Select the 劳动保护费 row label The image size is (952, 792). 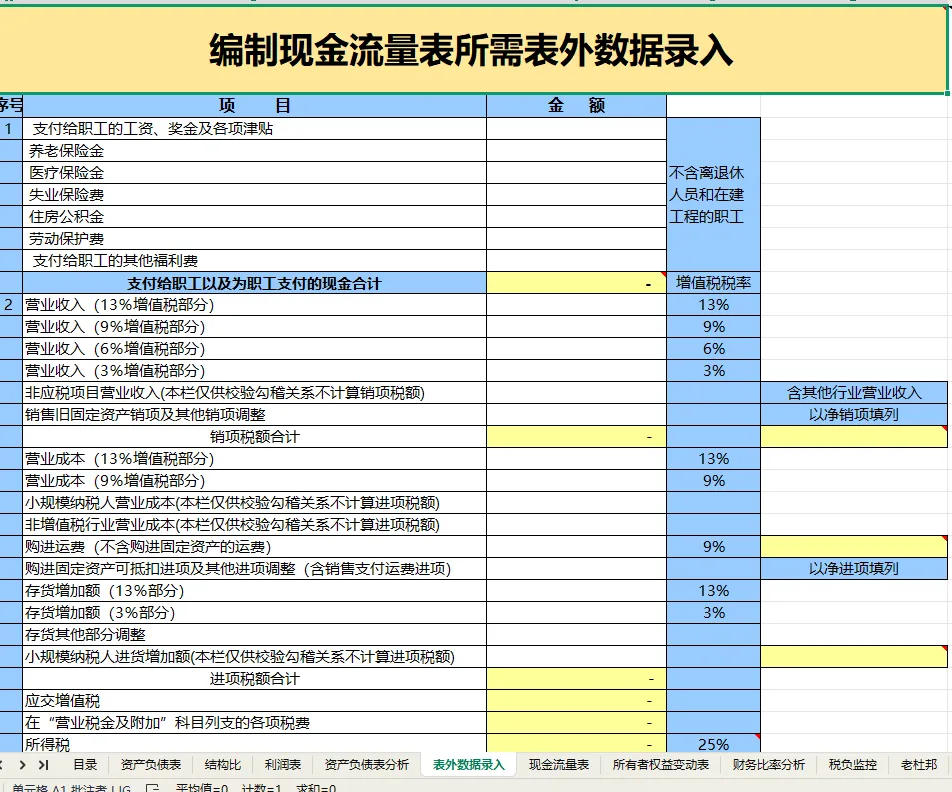[x=254, y=239]
